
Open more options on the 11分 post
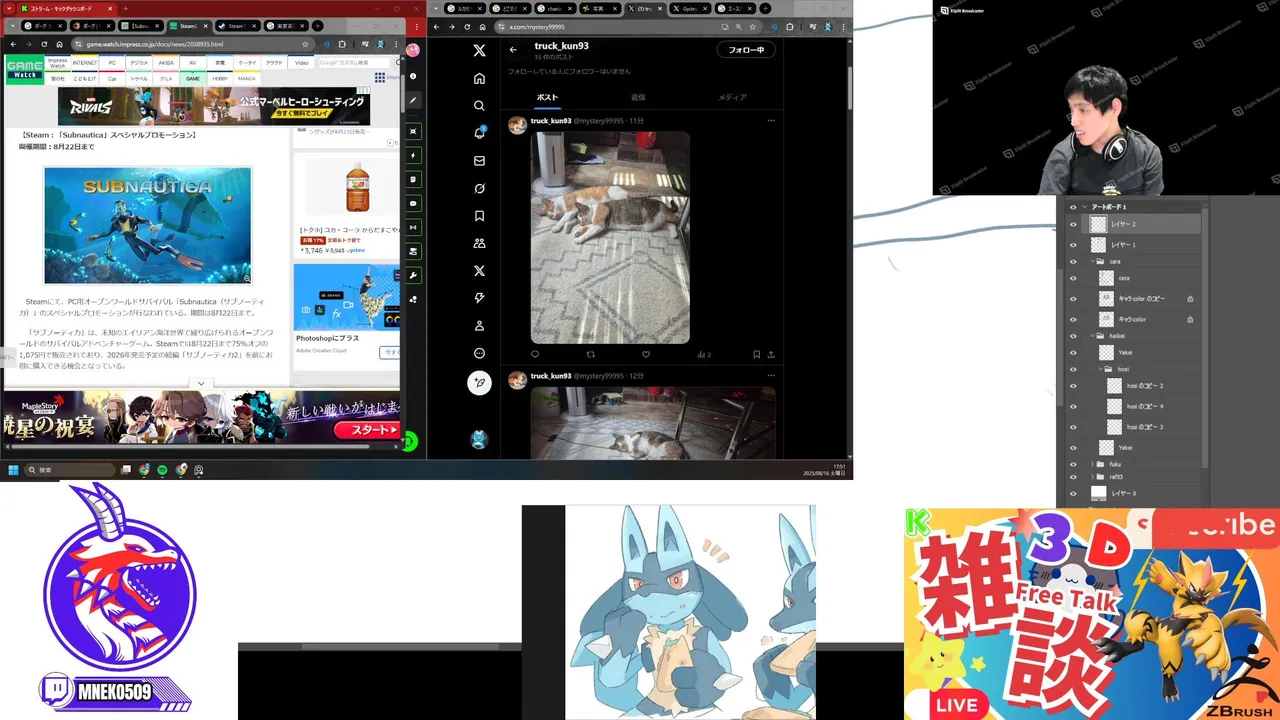(x=771, y=121)
